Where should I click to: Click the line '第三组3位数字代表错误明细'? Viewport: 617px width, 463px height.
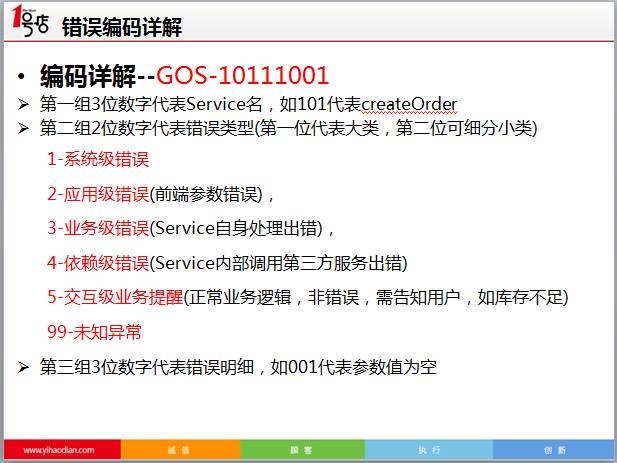(238, 367)
